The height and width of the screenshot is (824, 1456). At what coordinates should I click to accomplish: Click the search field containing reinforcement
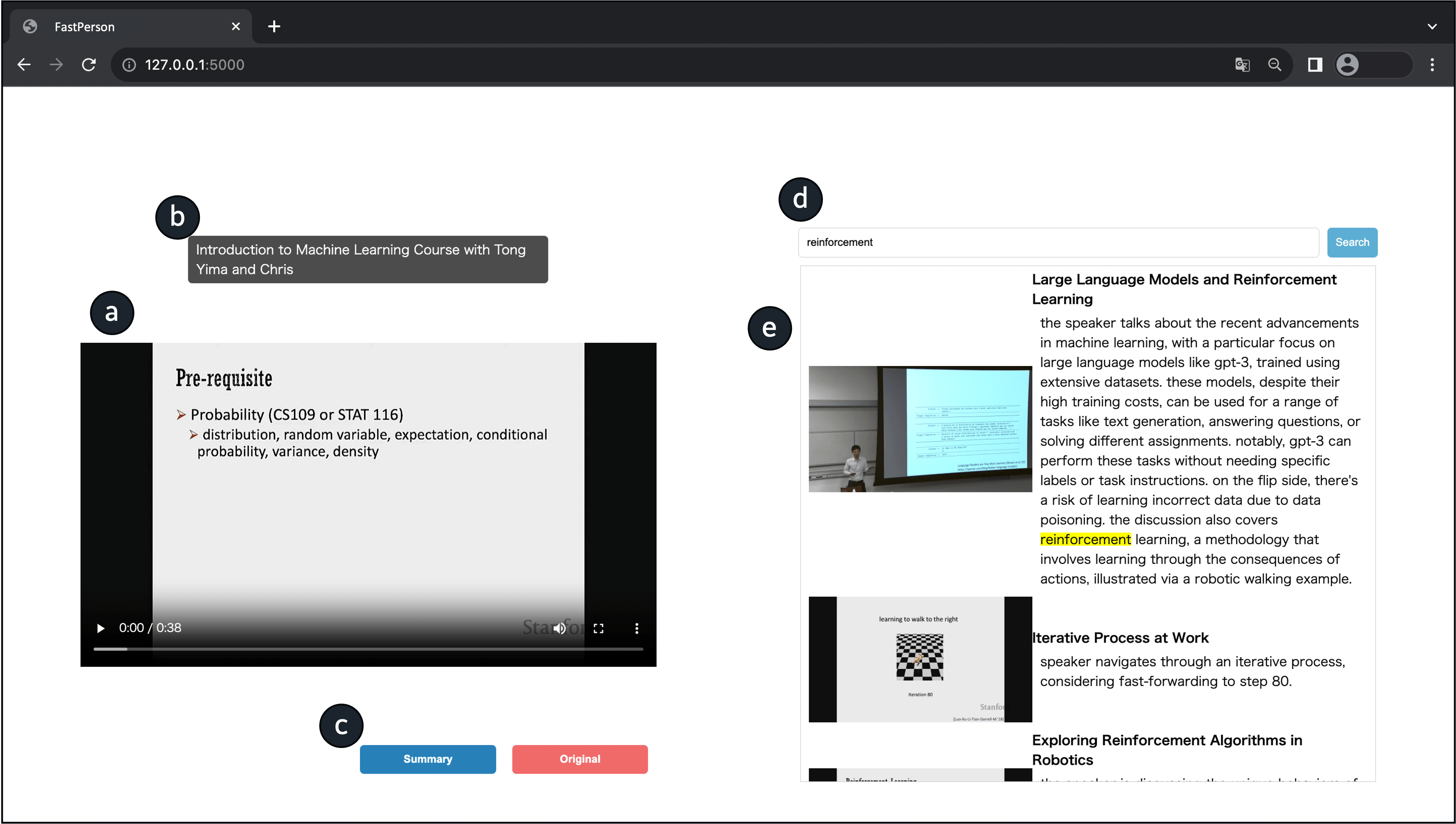1058,242
